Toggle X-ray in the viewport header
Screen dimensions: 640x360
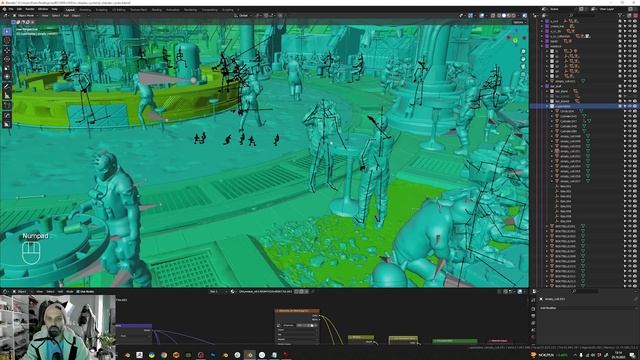click(492, 16)
